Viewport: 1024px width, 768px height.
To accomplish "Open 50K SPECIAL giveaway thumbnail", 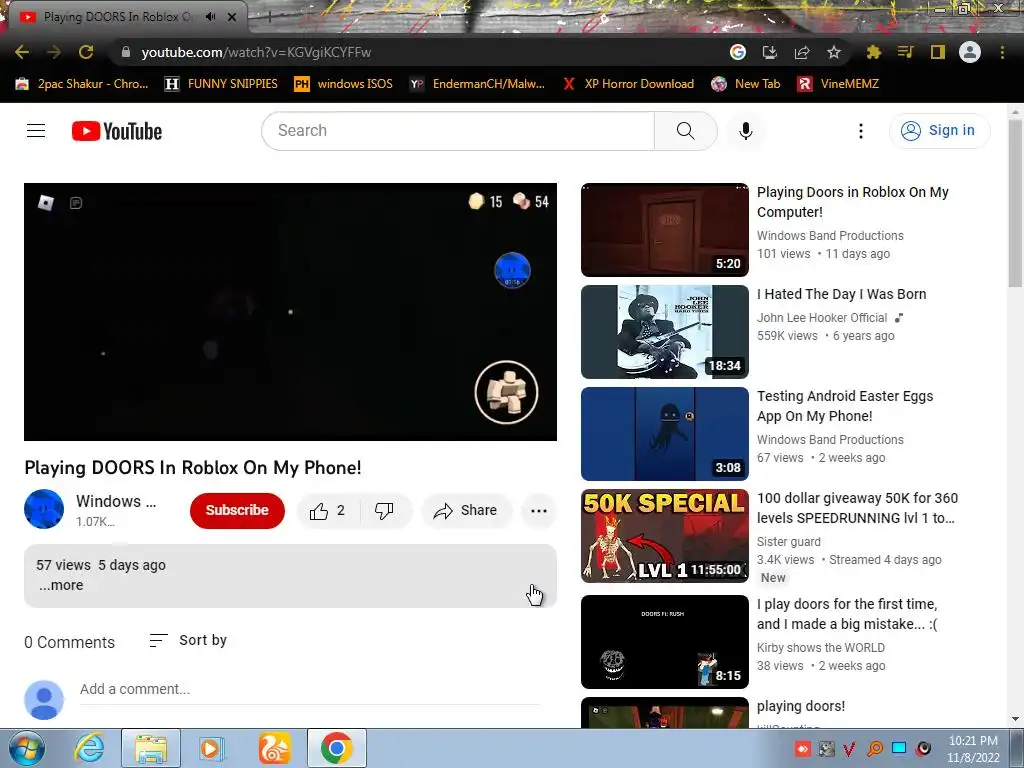I will coord(665,536).
